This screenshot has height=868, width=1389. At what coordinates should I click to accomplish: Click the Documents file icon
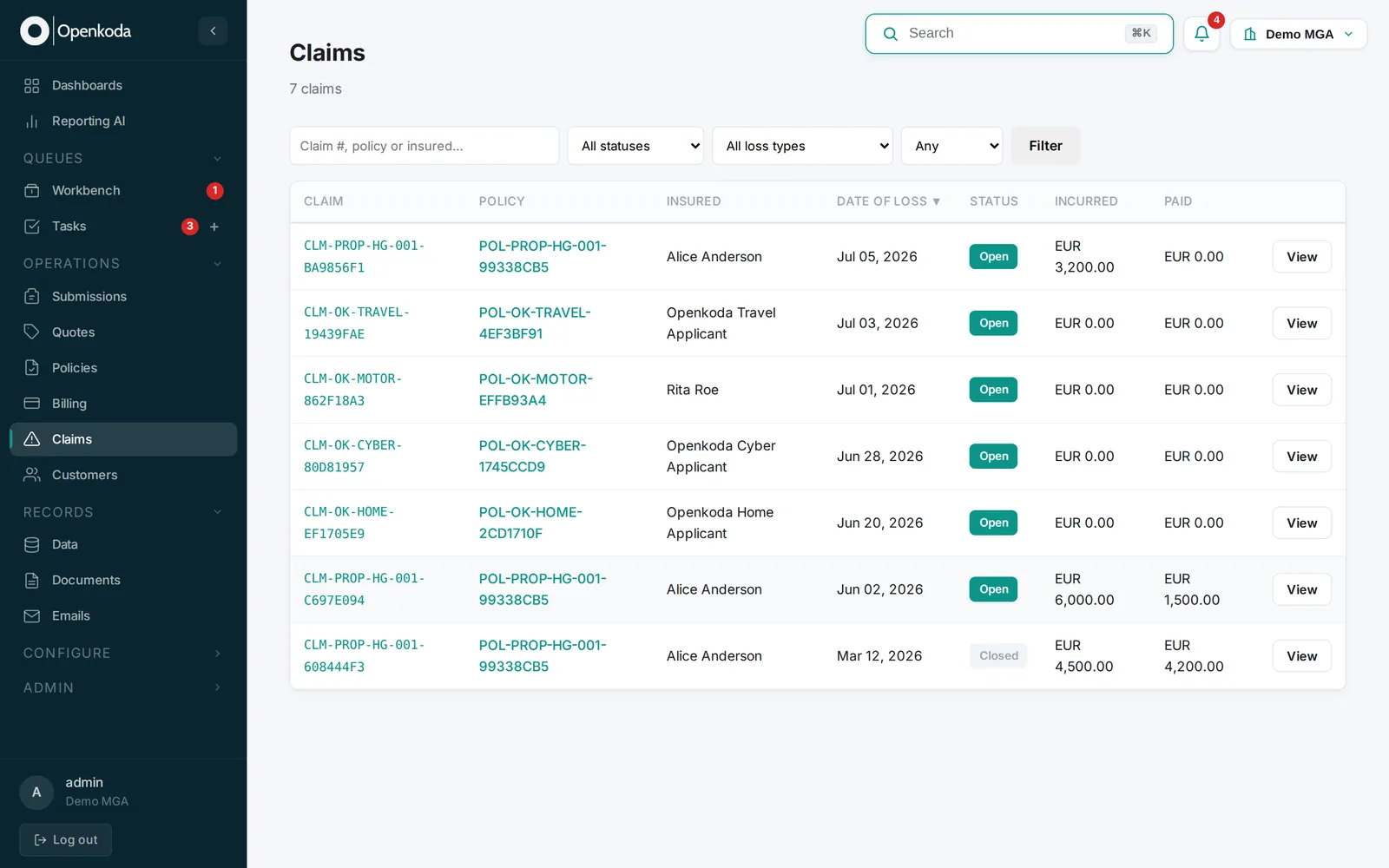click(32, 581)
